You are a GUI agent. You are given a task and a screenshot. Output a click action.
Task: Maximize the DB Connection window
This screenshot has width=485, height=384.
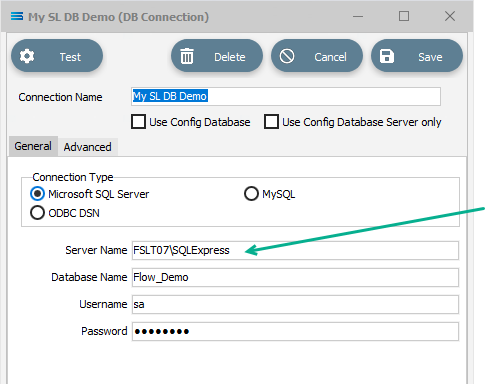click(404, 16)
